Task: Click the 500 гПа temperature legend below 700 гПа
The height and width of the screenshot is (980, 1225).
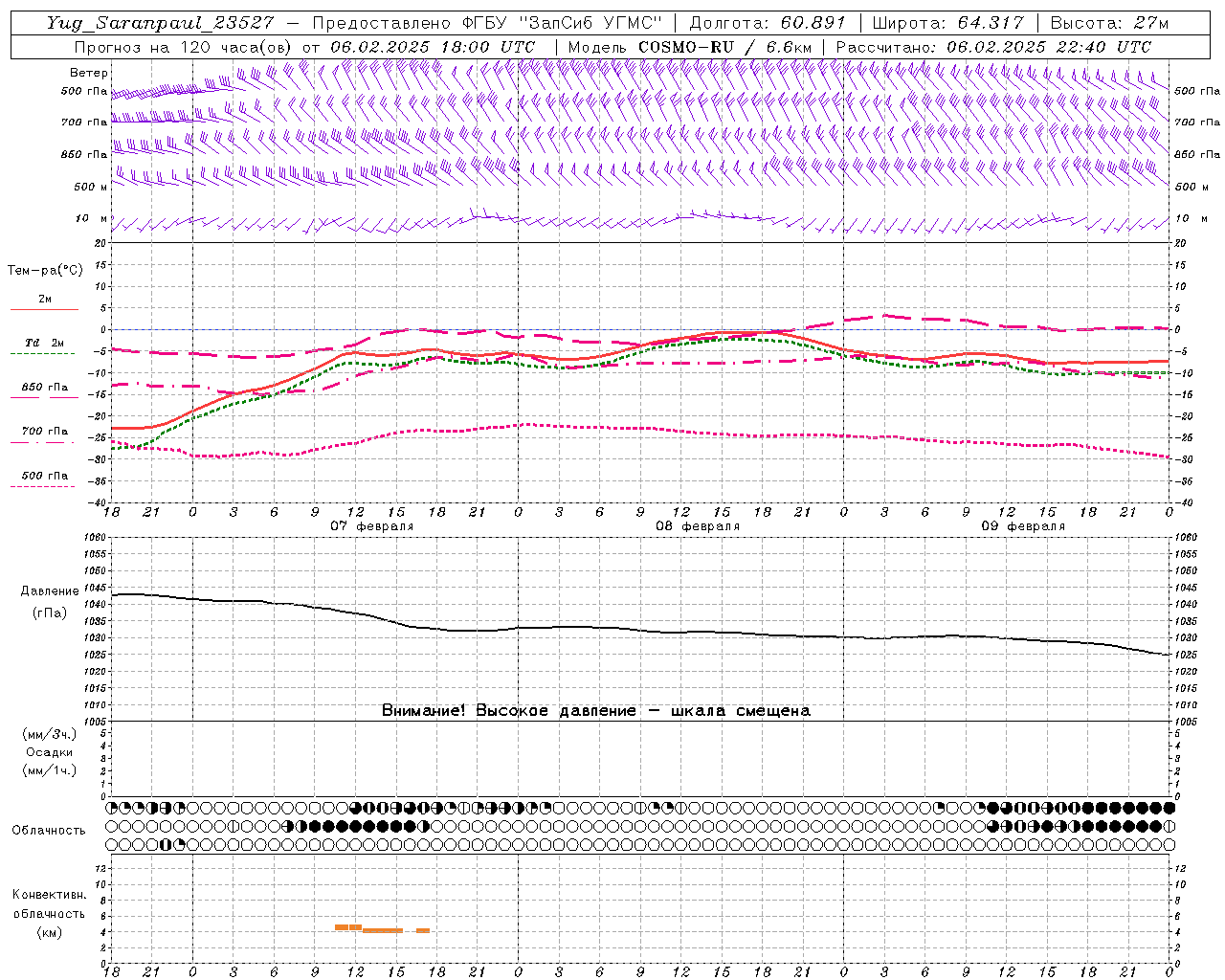Action: point(44,476)
